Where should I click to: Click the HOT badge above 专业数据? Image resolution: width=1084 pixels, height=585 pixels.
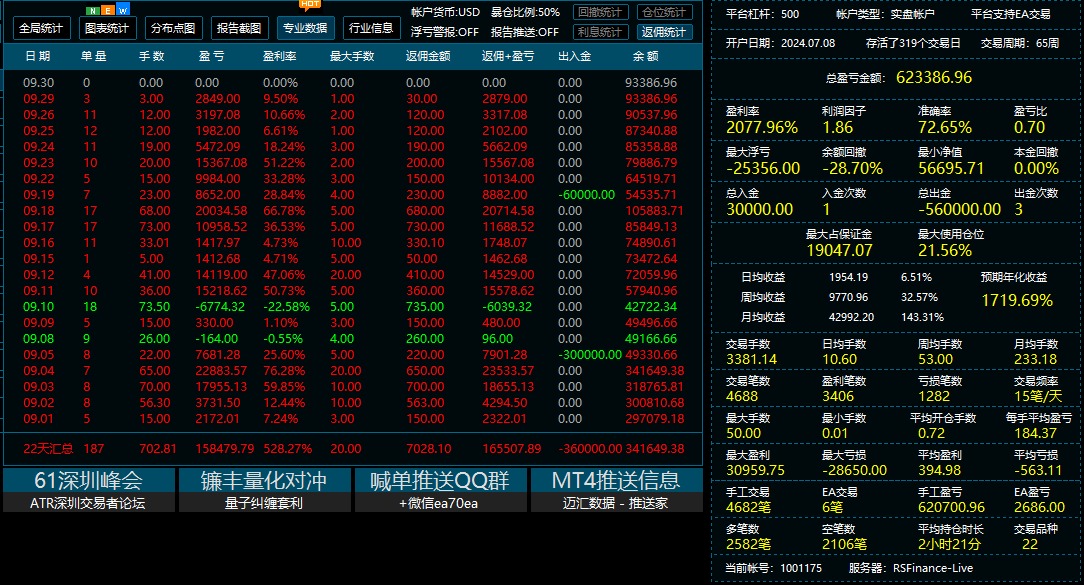[x=310, y=5]
